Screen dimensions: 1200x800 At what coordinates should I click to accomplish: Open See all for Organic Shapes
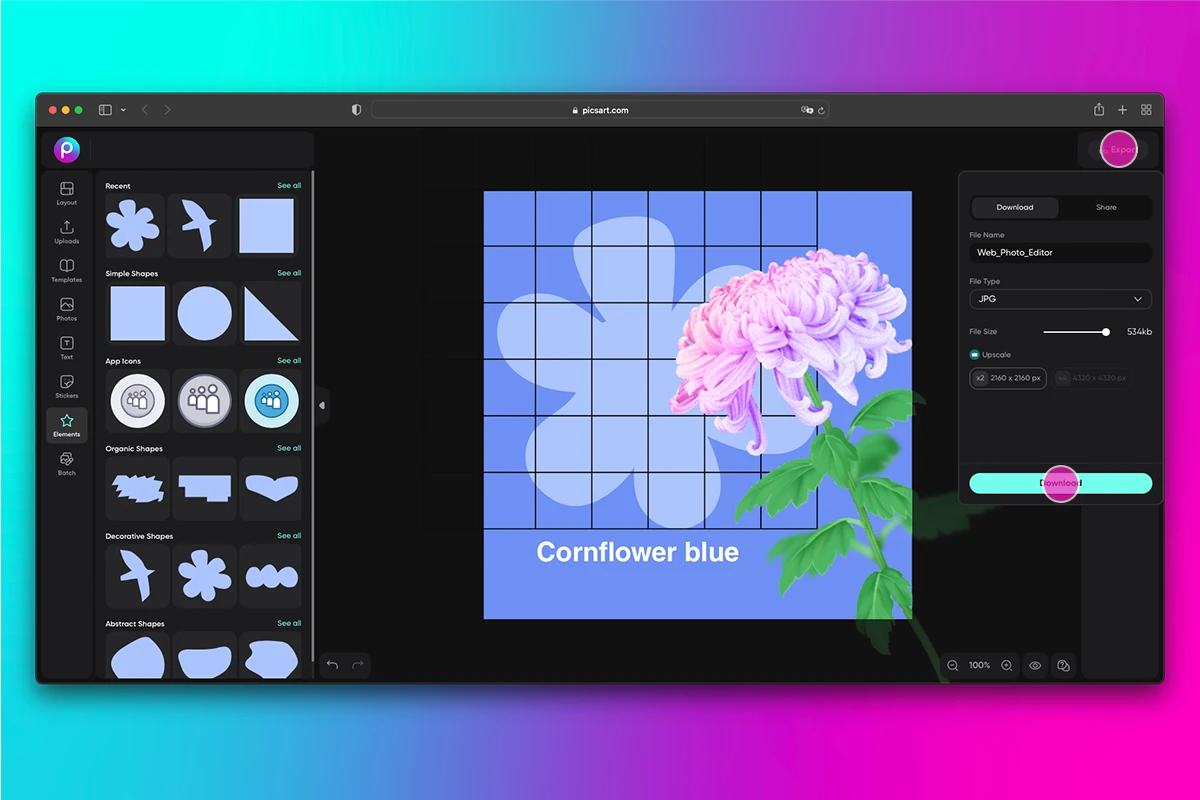pos(290,448)
